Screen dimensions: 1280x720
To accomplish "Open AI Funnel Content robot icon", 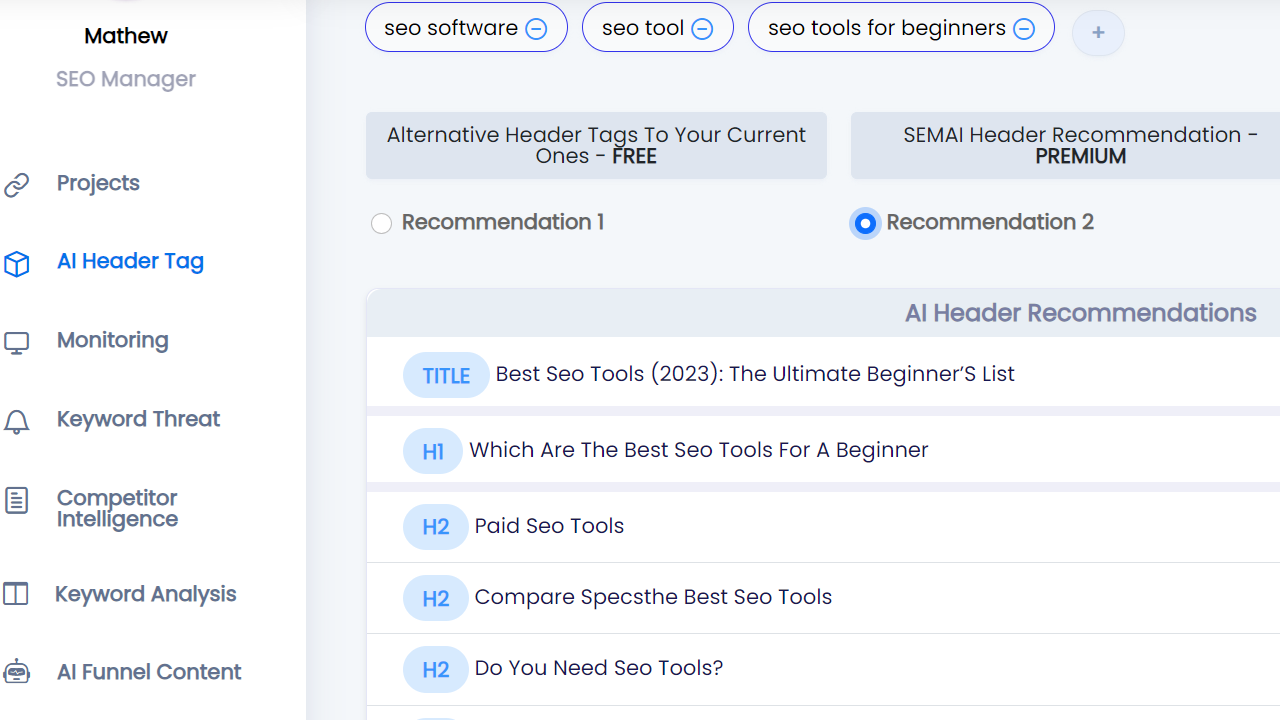I will (x=17, y=671).
